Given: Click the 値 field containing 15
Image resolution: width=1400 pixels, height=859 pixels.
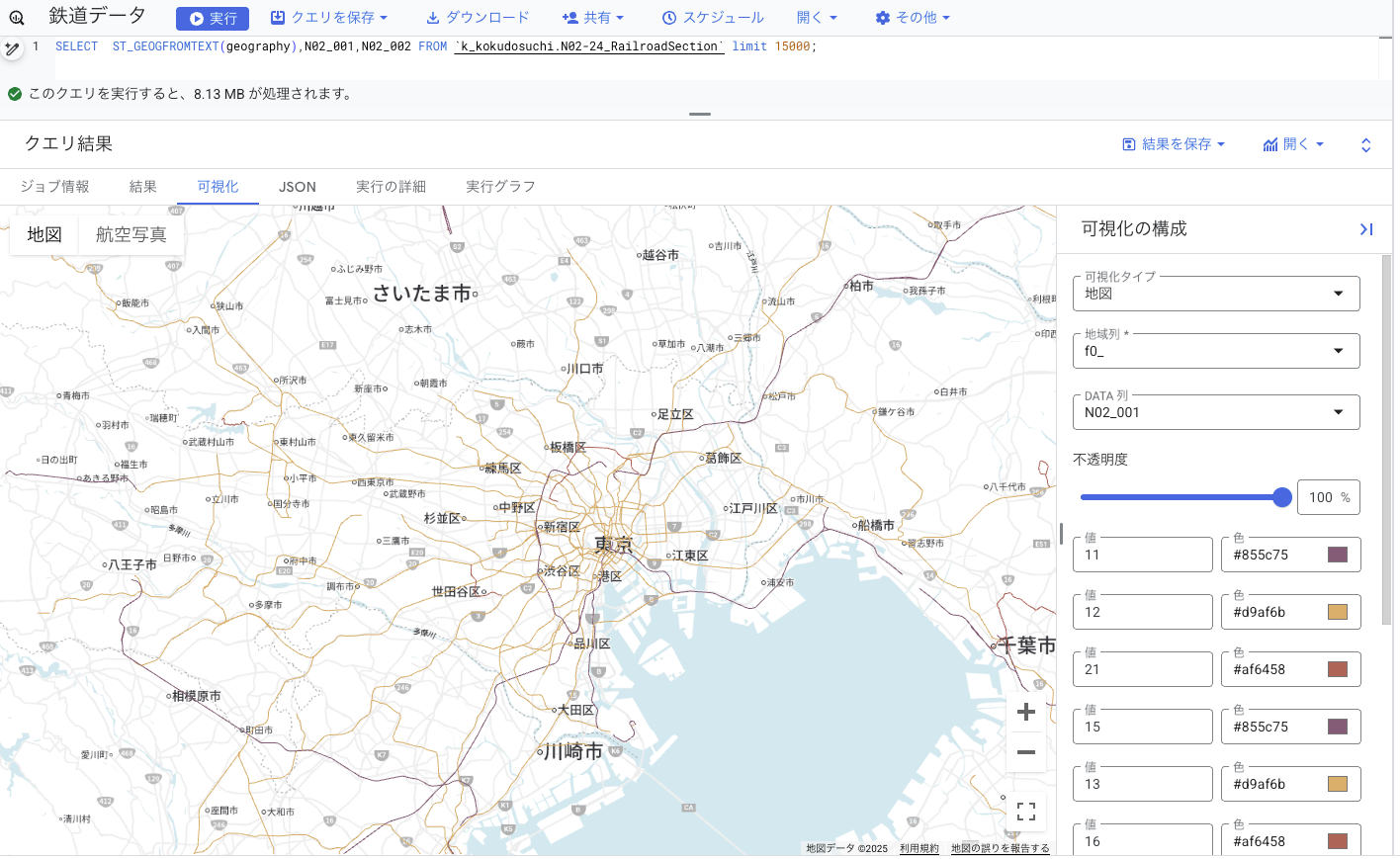Looking at the screenshot, I should click(x=1142, y=727).
